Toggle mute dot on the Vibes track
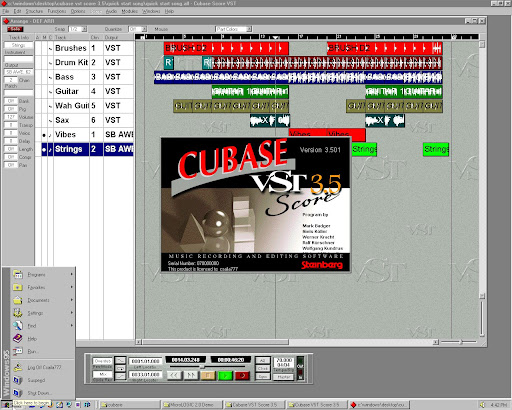The width and height of the screenshot is (512, 410). point(44,135)
